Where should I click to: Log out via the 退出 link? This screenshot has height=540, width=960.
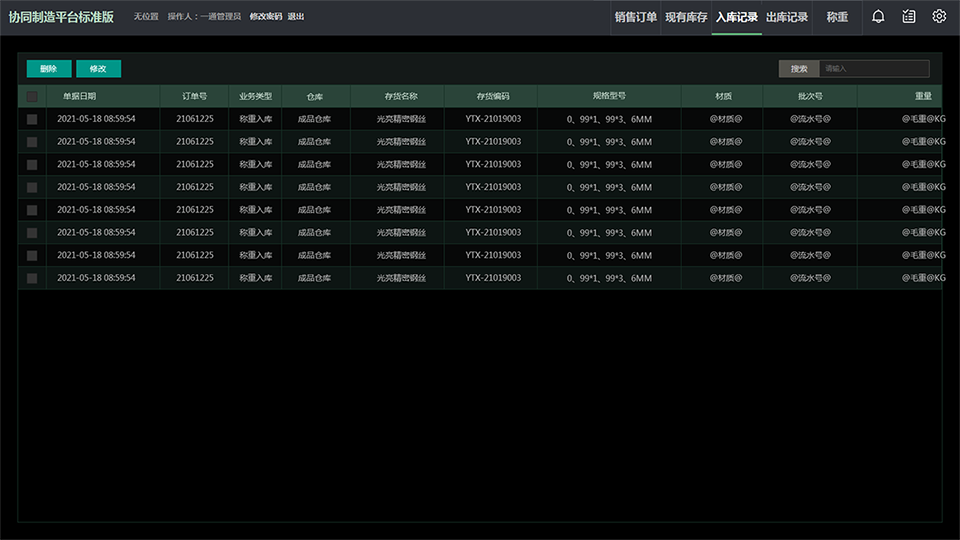click(x=296, y=17)
